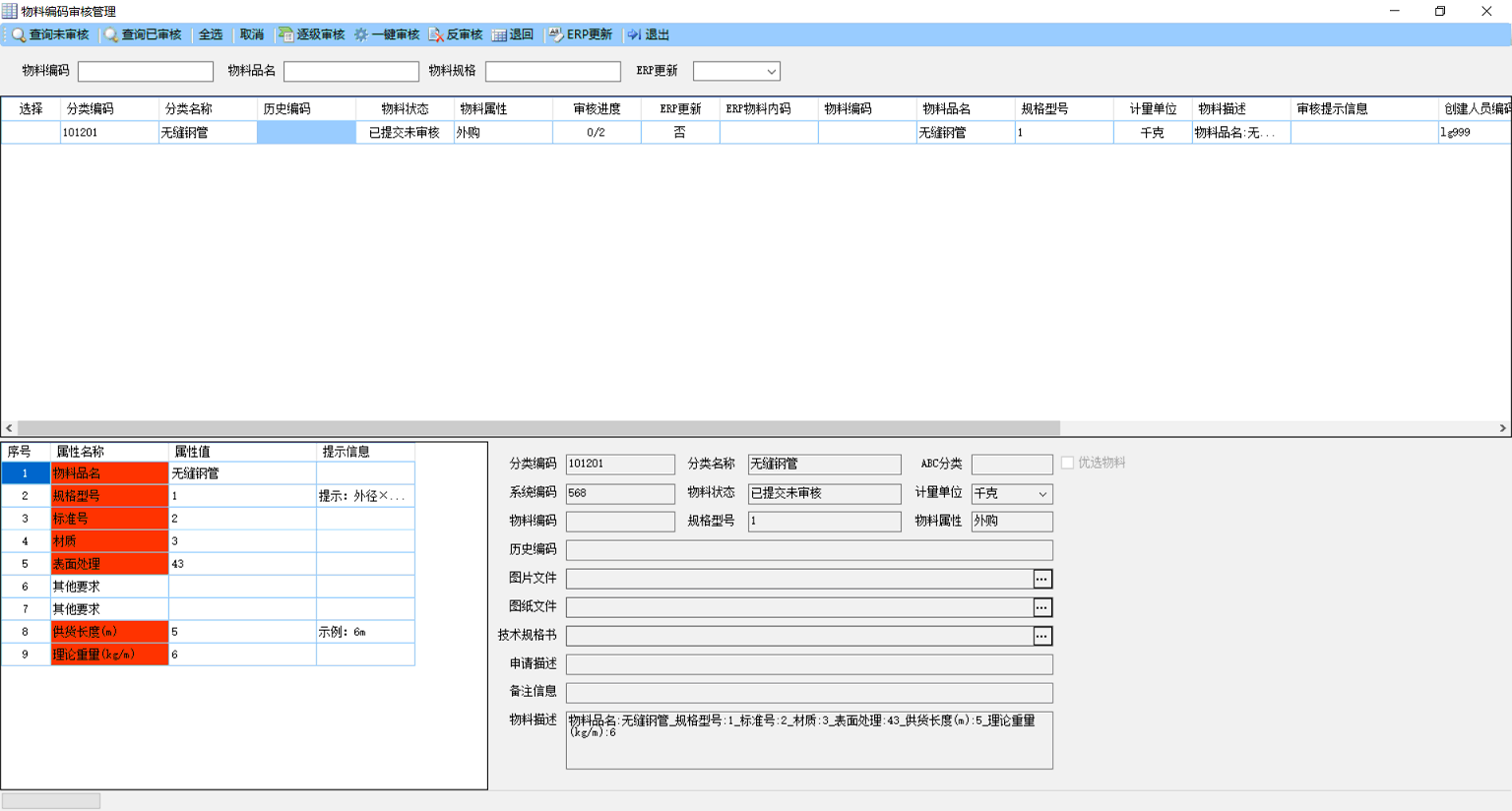
Task: Click the 图纸文件 ellipsis browse button
Action: pos(1041,607)
